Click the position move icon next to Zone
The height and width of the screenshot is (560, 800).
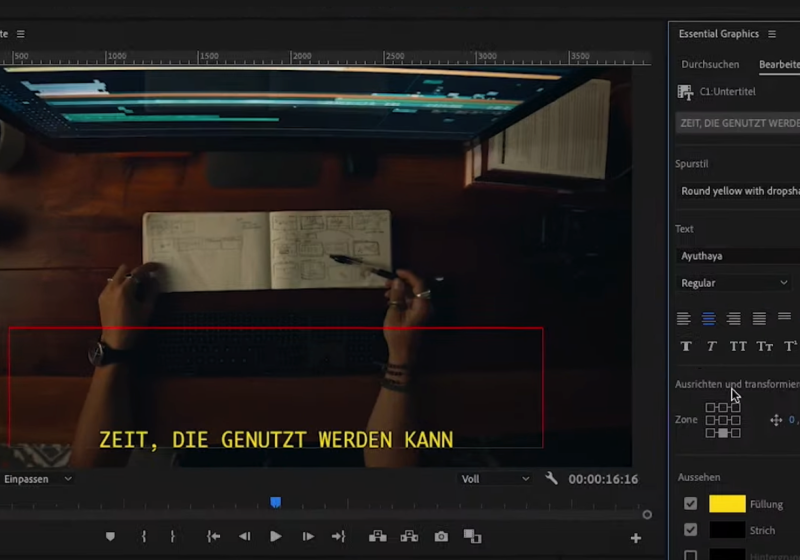[776, 420]
